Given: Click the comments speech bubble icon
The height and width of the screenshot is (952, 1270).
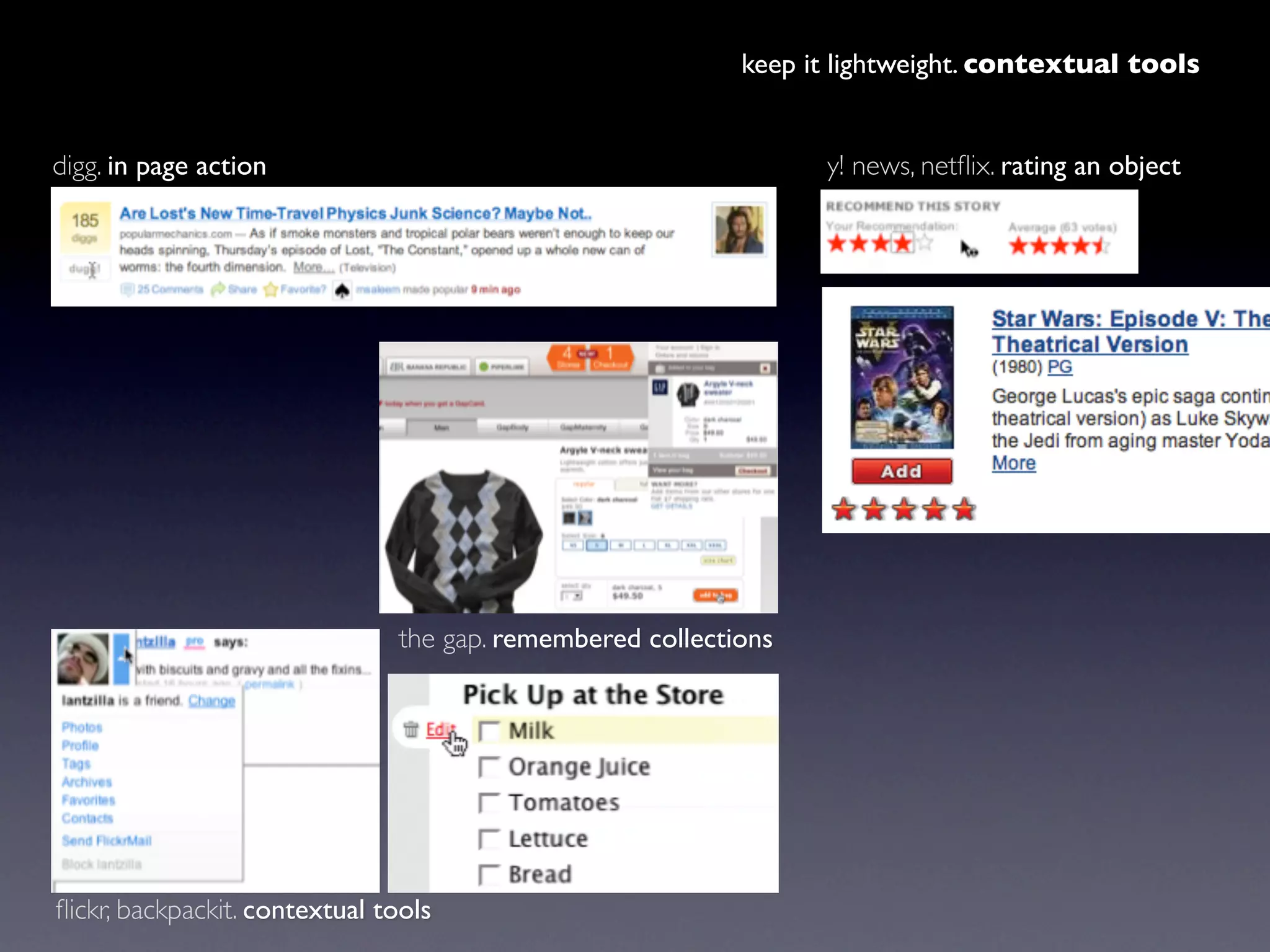Looking at the screenshot, I should point(127,289).
